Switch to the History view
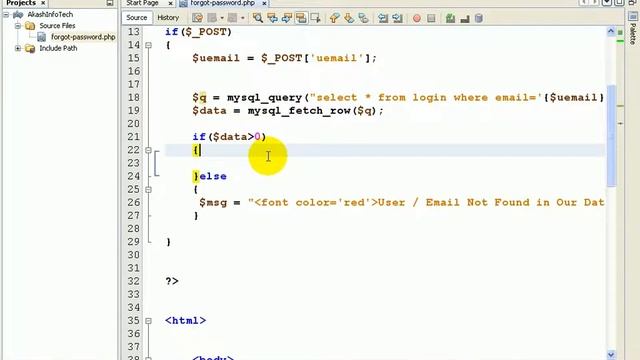Viewport: 640px width, 360px height. (168, 18)
